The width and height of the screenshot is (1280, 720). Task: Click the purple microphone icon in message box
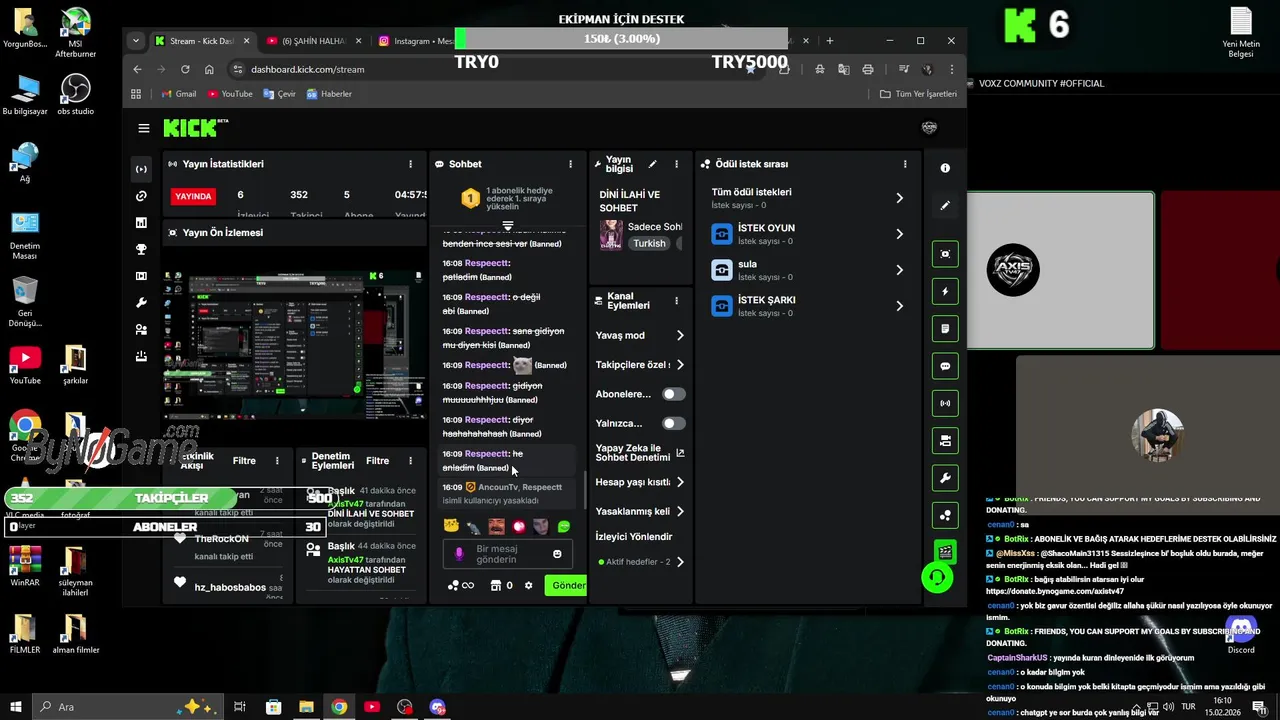(460, 553)
